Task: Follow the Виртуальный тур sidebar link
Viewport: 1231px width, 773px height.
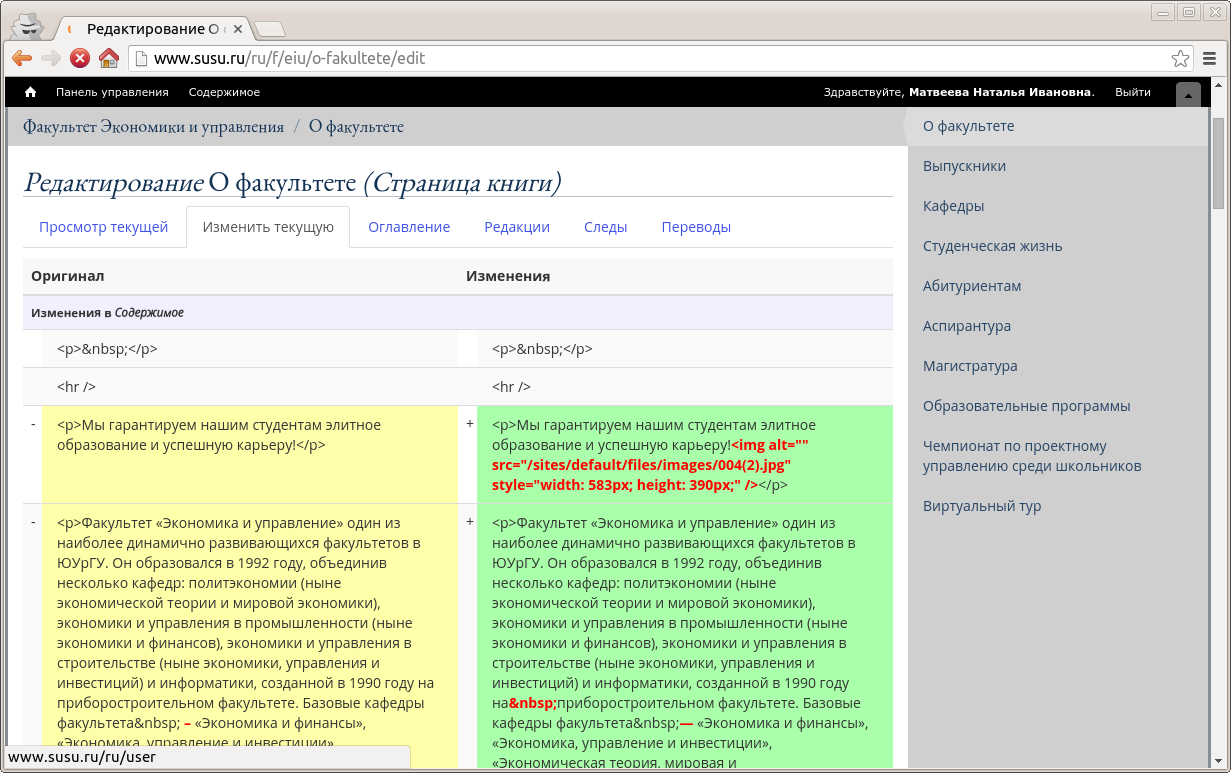Action: (x=981, y=506)
